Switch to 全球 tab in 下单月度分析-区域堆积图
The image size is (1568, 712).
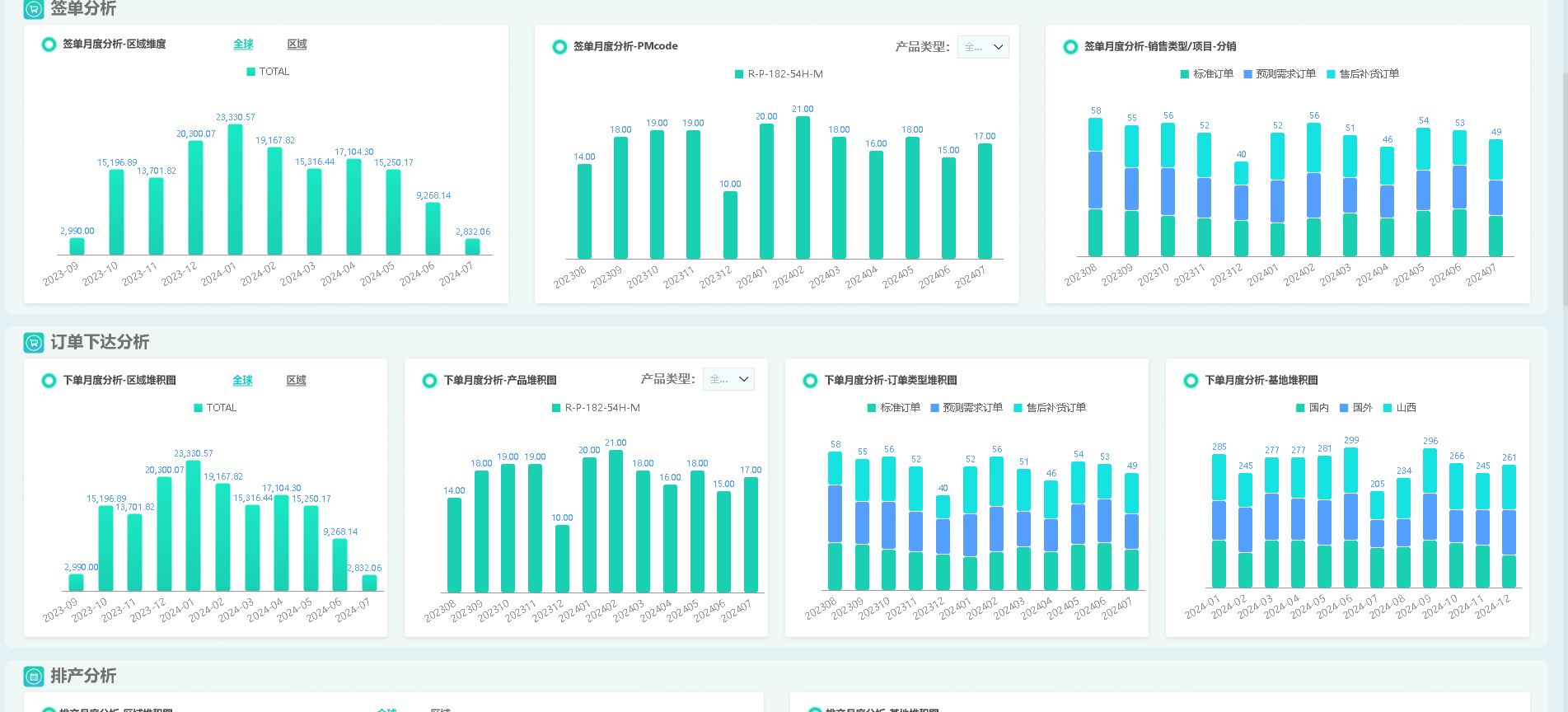click(242, 381)
